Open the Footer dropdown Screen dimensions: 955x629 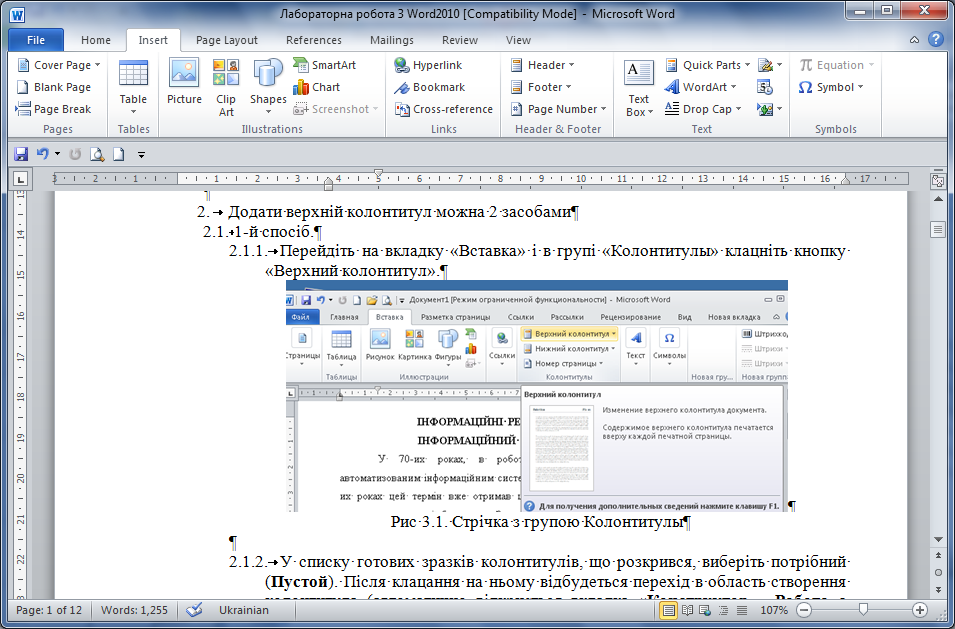(541, 87)
